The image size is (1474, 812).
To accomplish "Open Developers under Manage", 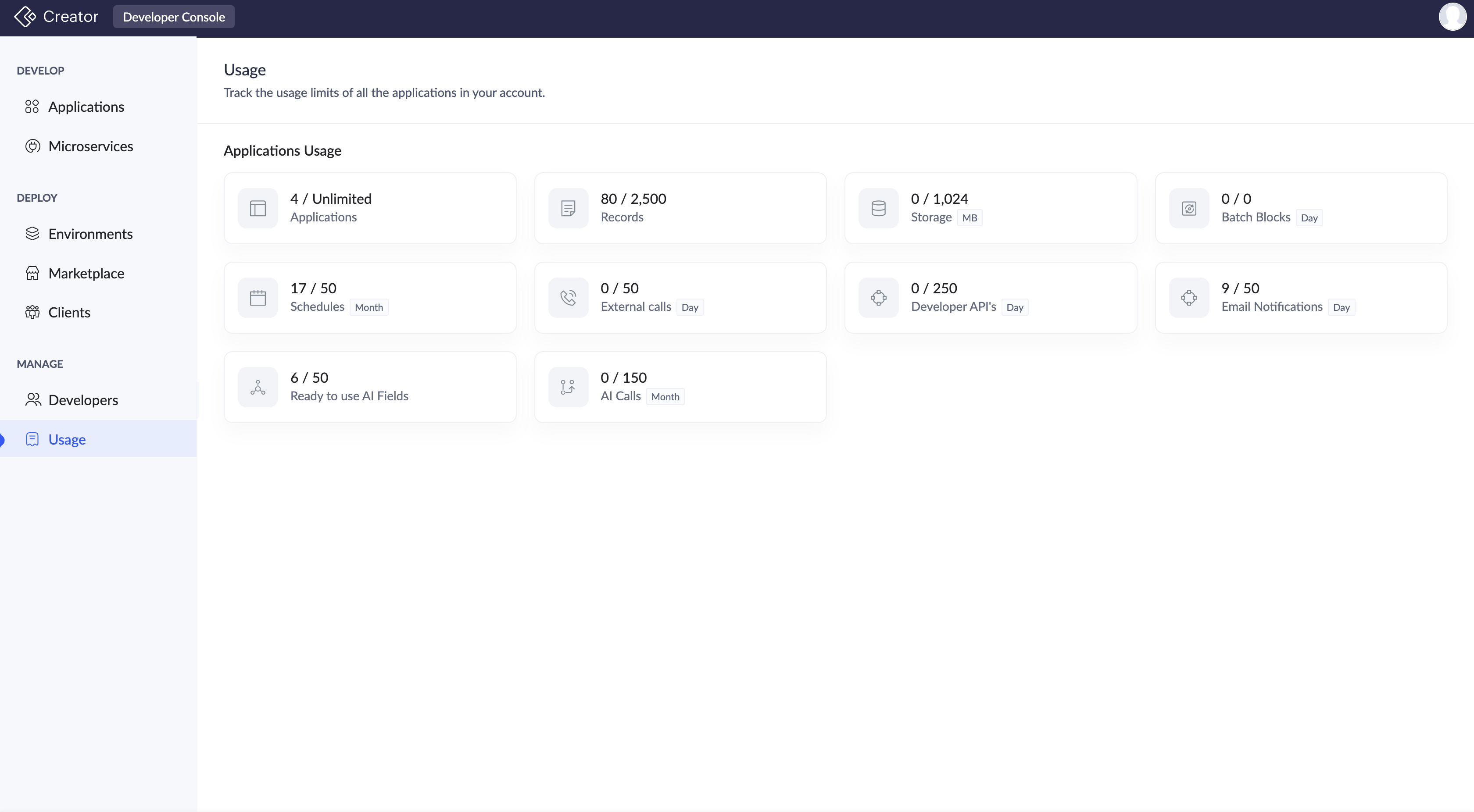I will 83,400.
